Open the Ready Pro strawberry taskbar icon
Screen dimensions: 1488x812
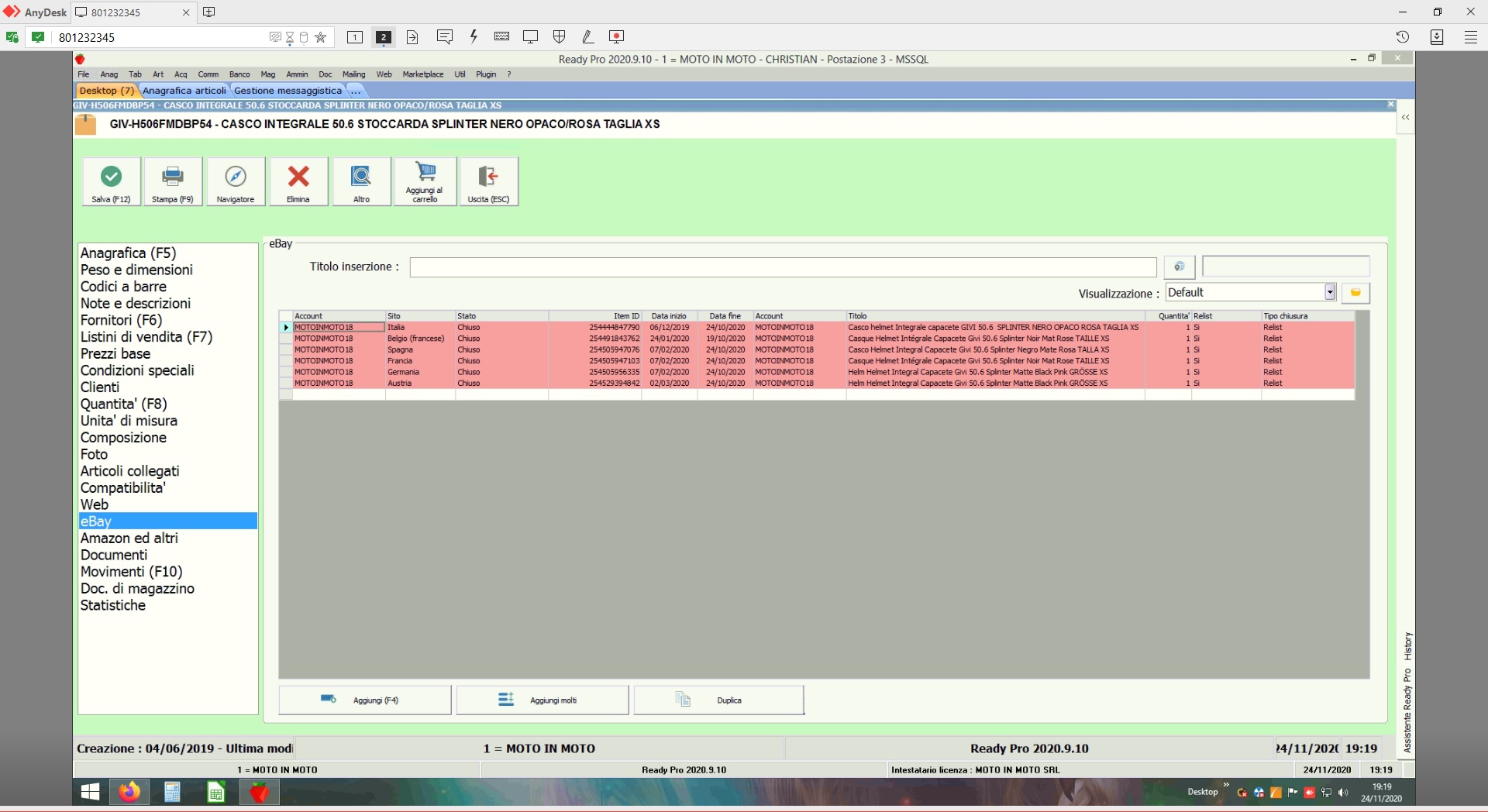[259, 792]
